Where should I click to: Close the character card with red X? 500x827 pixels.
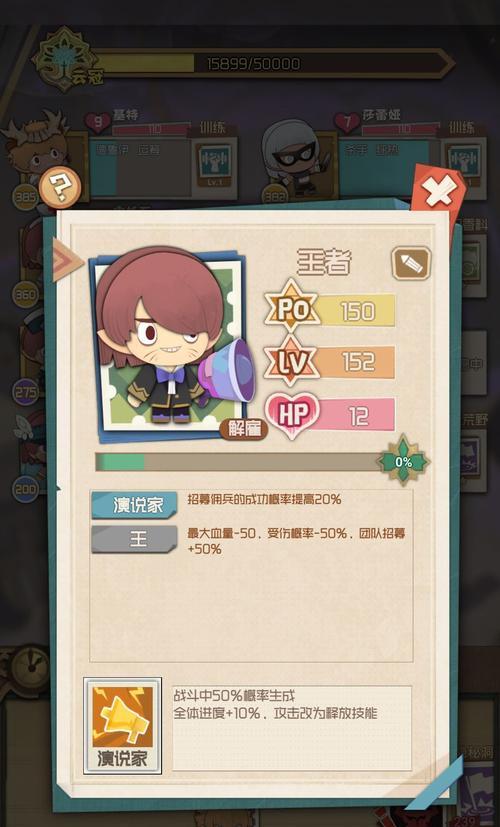coord(439,191)
